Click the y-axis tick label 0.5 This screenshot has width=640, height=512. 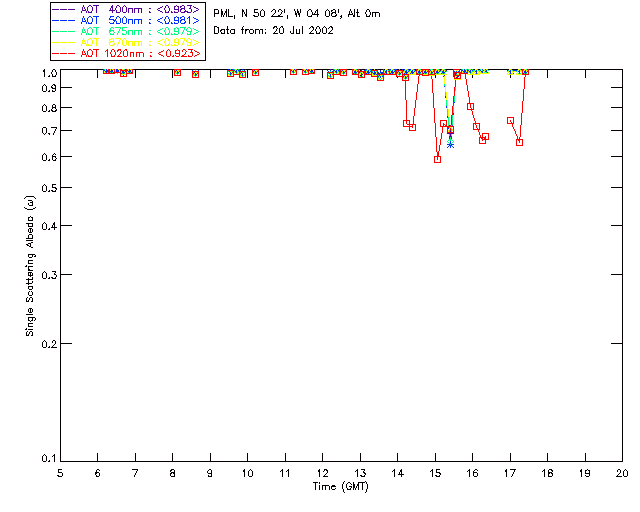[x=49, y=188]
